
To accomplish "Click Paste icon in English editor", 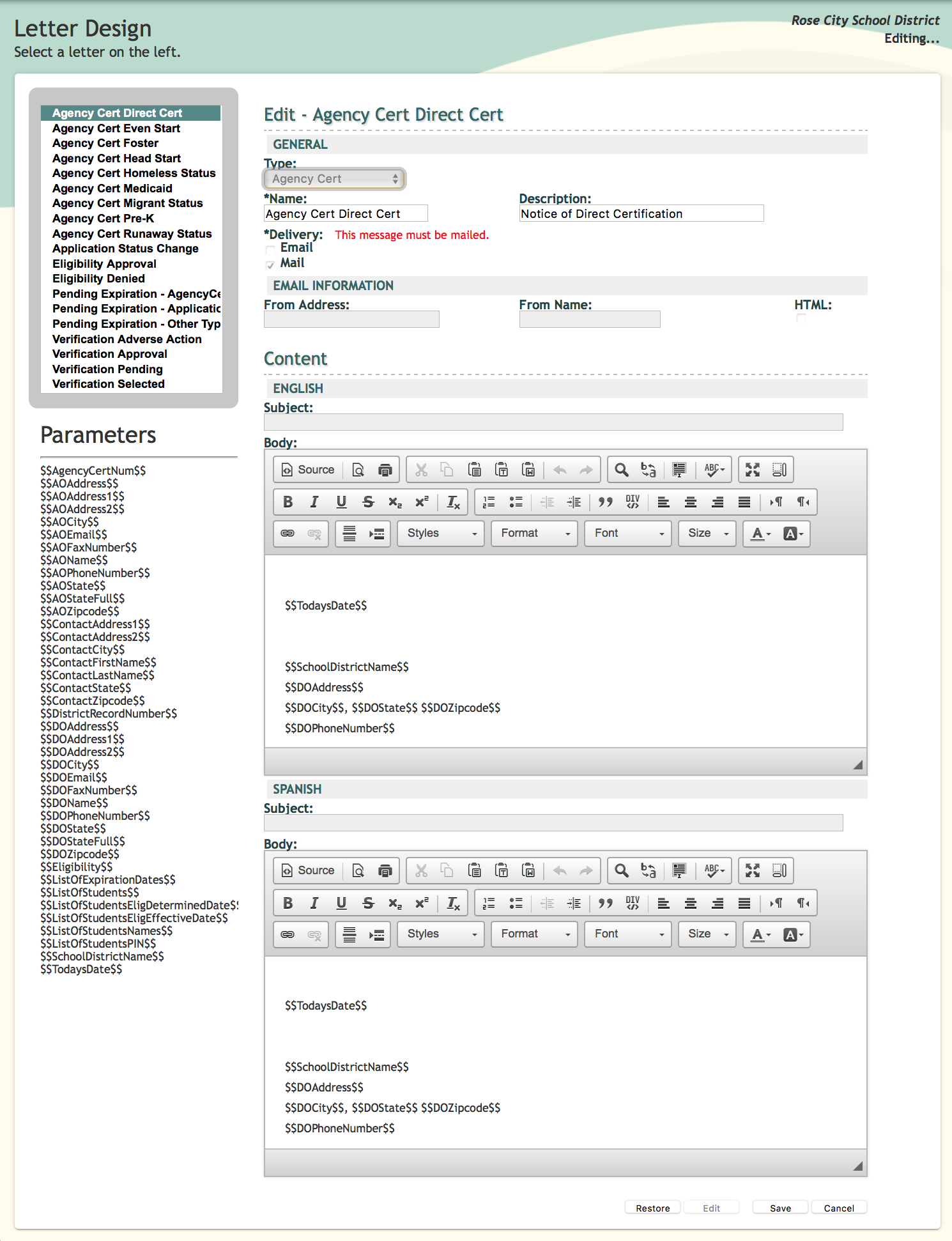I will tap(475, 470).
